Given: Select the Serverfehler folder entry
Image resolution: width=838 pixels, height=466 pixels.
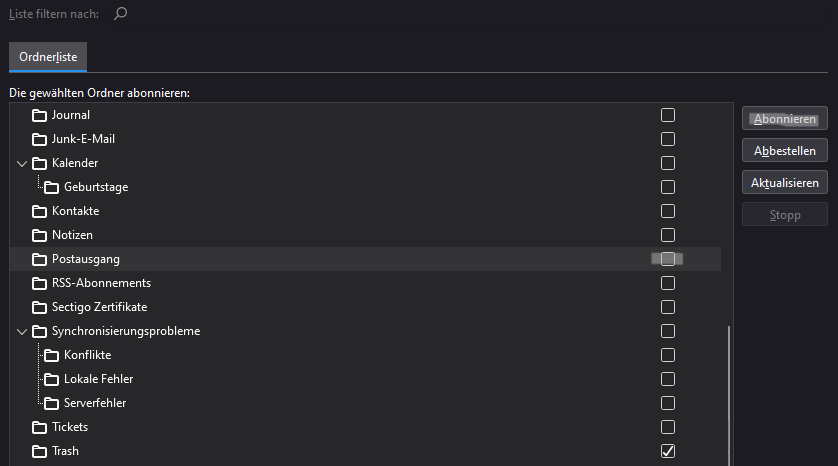Looking at the screenshot, I should [95, 403].
